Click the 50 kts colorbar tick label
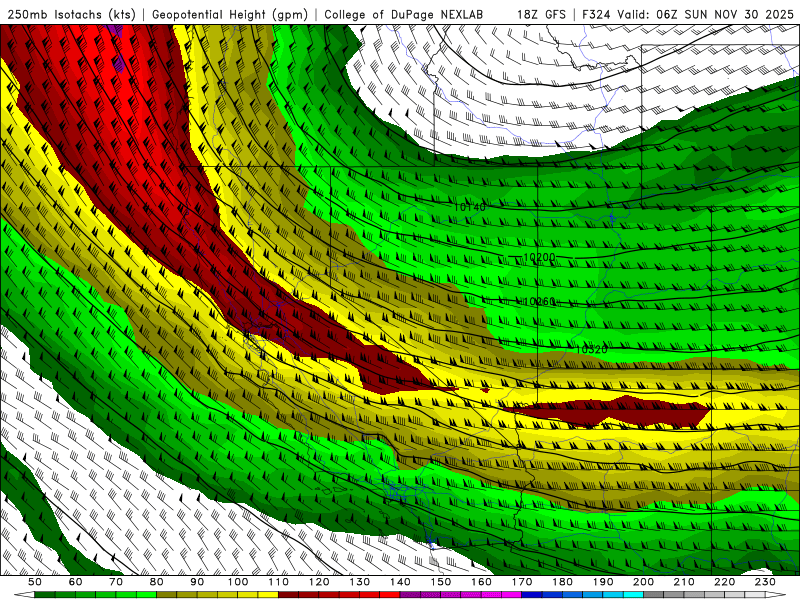 [35, 582]
